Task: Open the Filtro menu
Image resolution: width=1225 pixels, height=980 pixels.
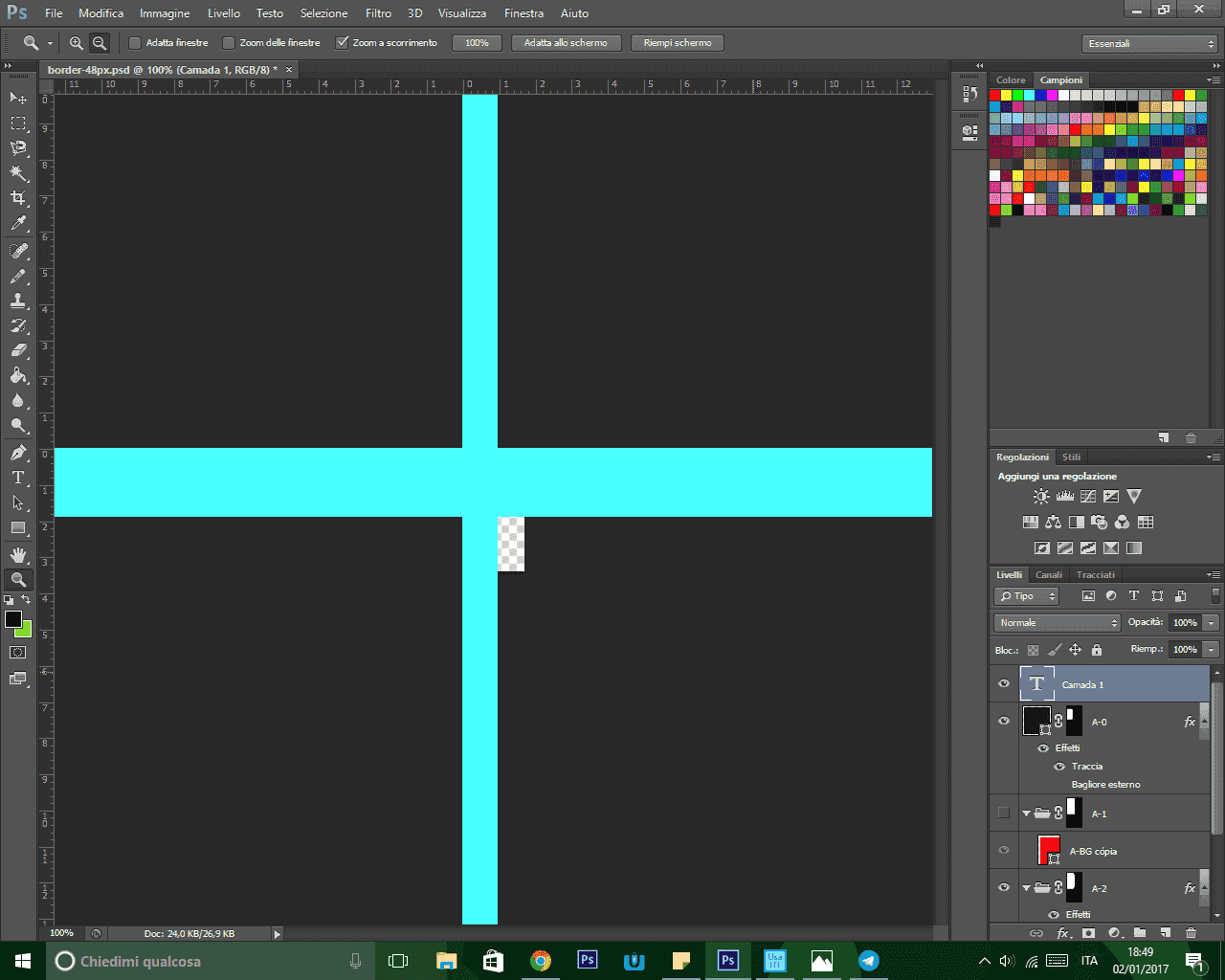Action: (379, 13)
